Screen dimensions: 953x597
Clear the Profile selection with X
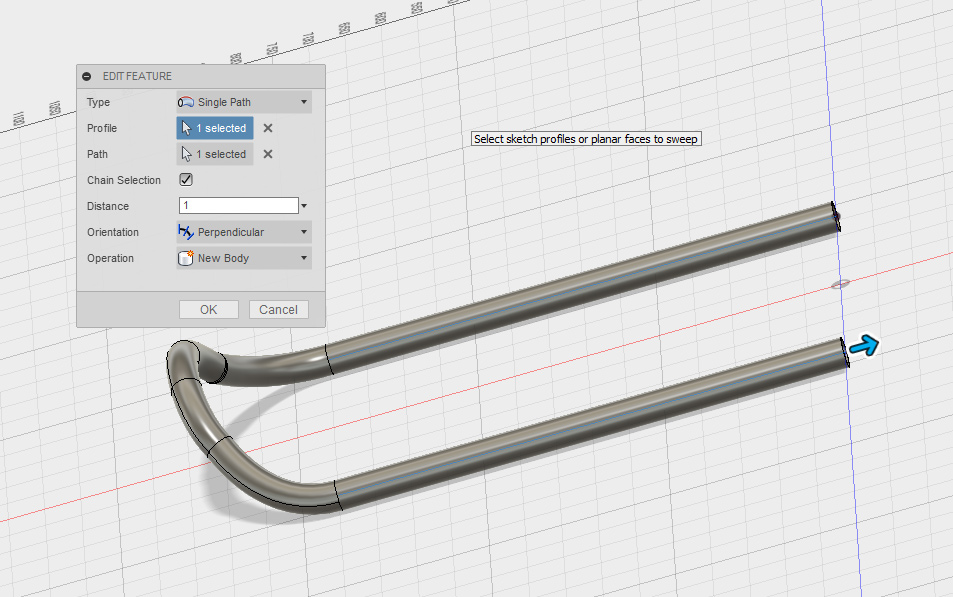point(268,128)
